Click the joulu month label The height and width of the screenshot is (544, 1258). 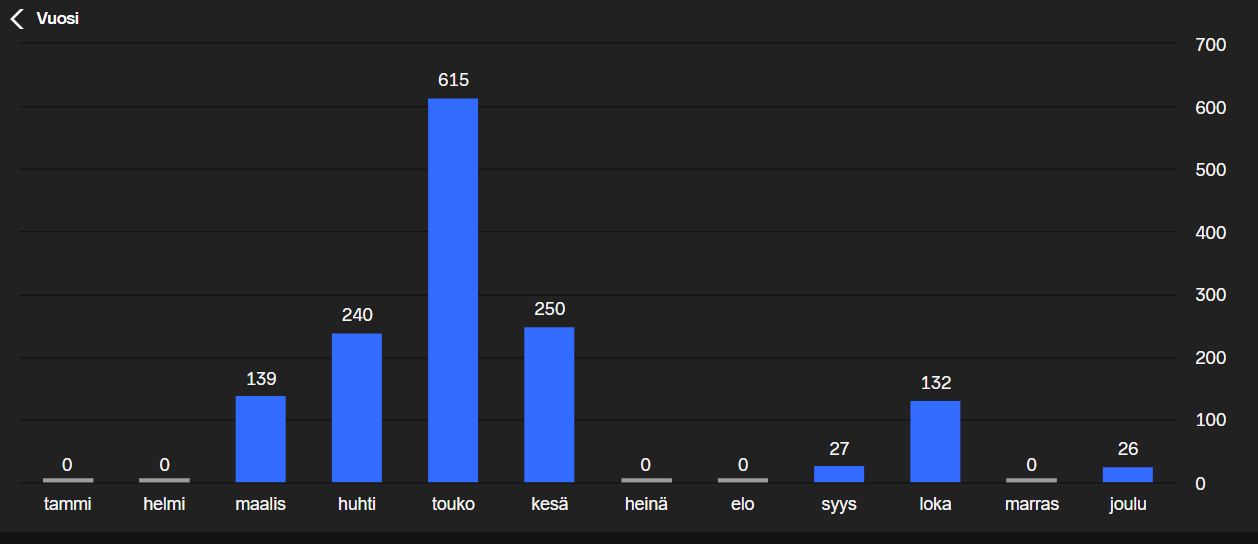tap(1128, 504)
